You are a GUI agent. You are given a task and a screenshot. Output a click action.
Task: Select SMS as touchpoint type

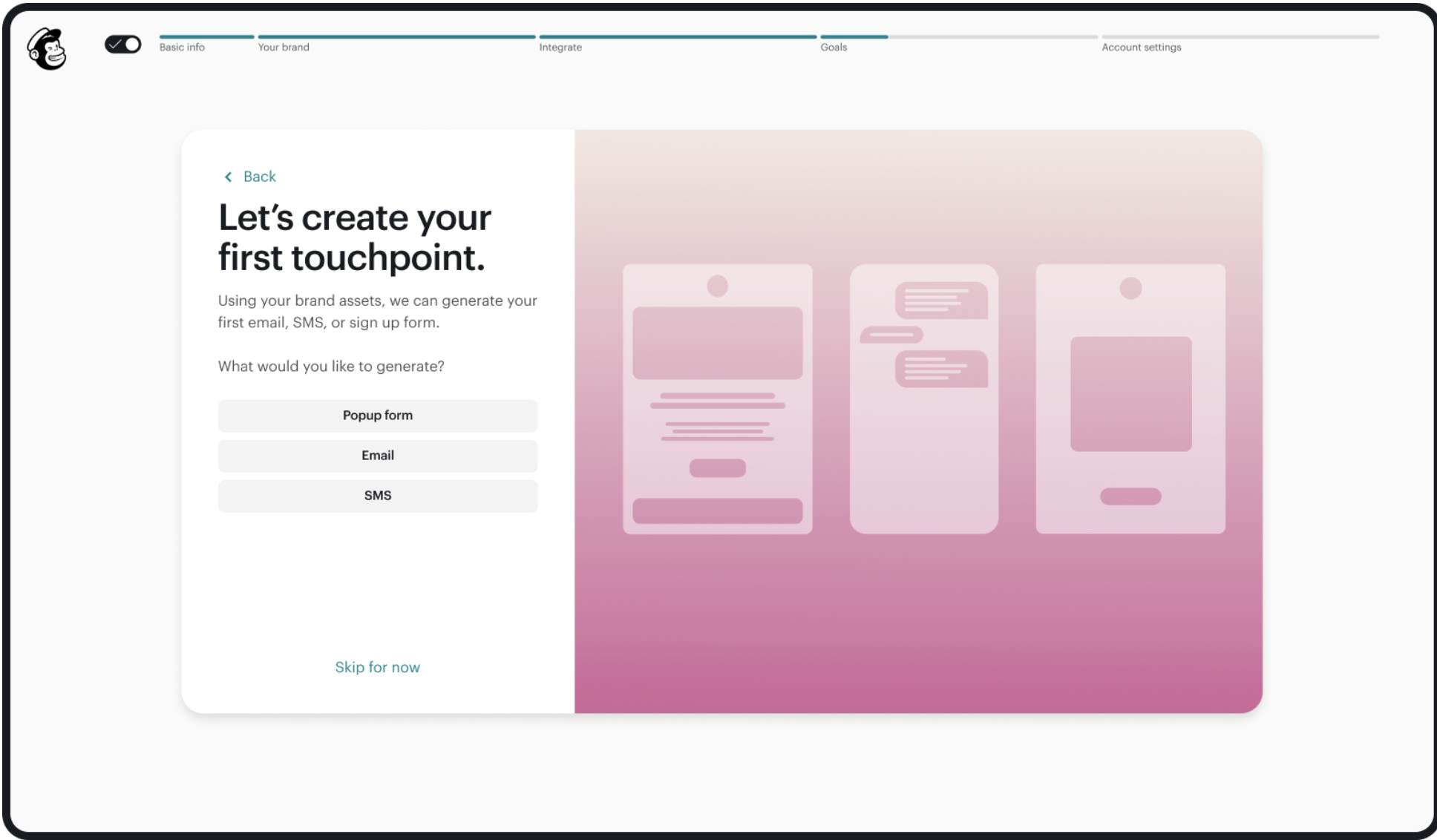378,495
